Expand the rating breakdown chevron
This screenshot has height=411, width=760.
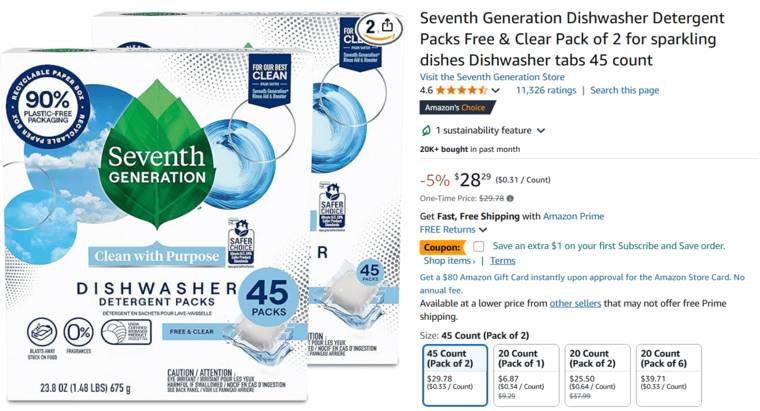[495, 91]
